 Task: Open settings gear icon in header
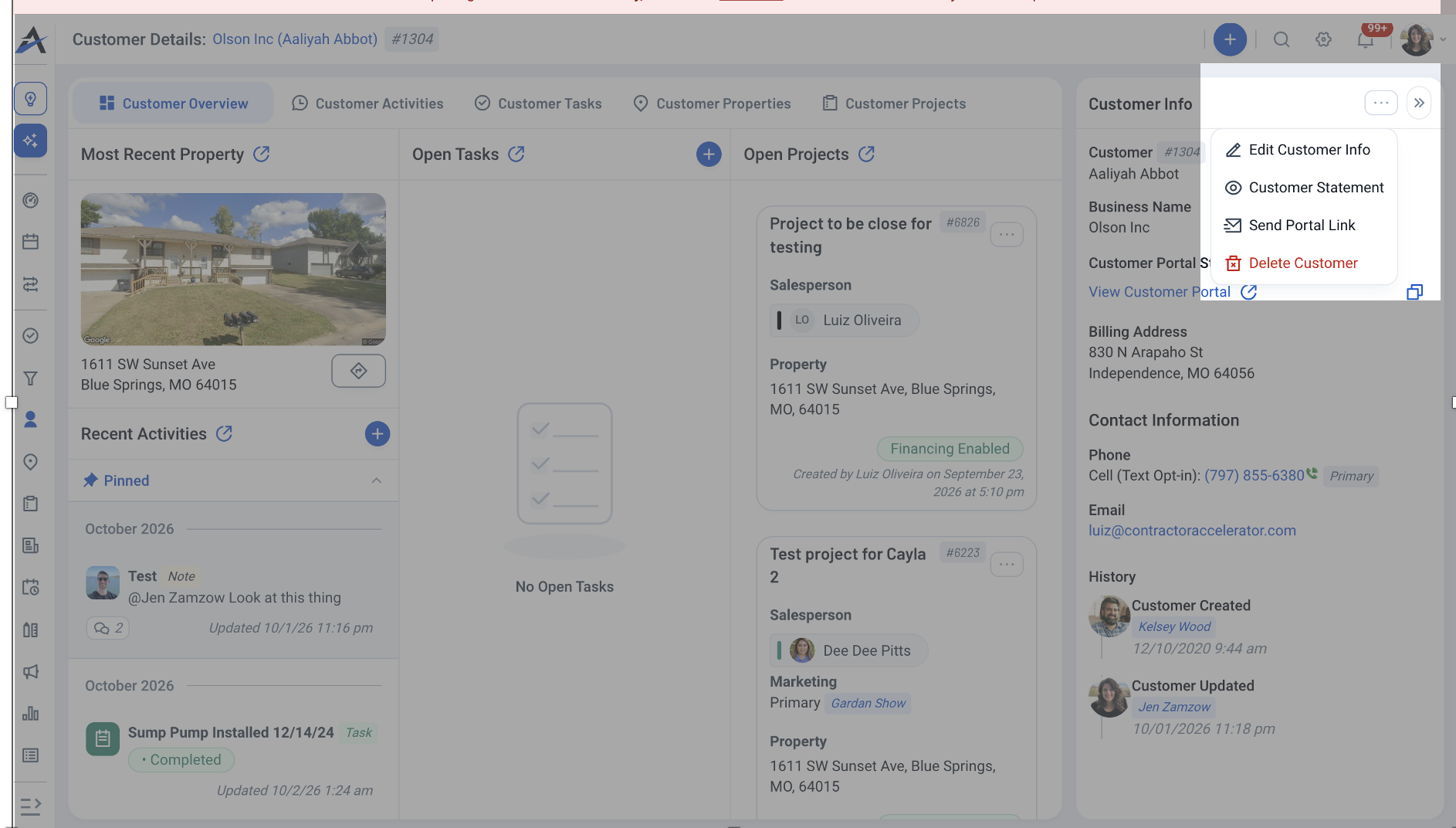pos(1323,39)
